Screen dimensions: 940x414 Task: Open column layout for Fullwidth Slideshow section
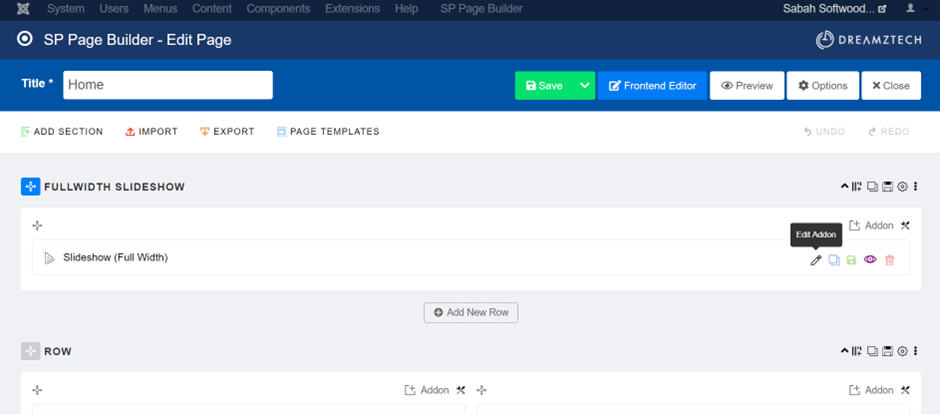(x=857, y=186)
